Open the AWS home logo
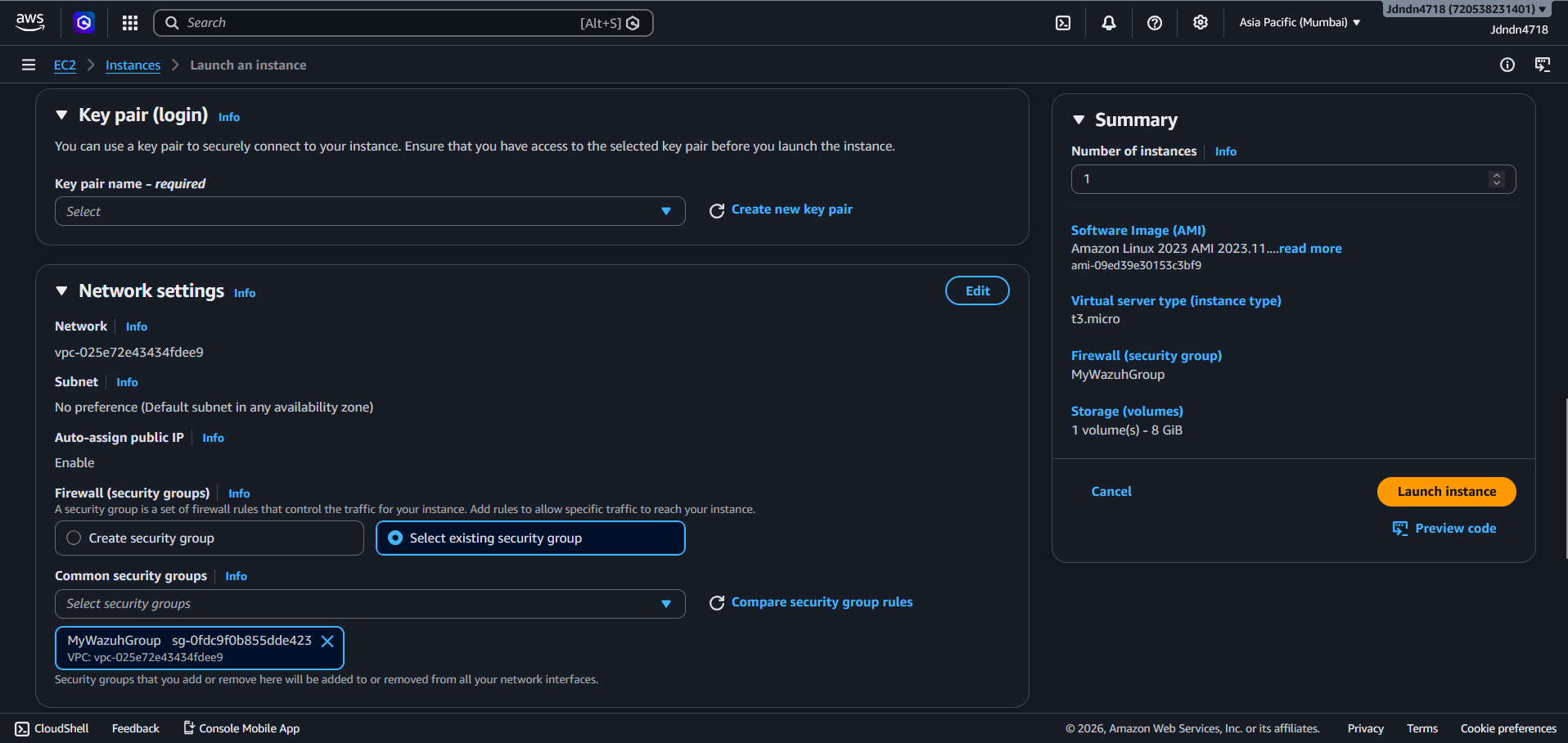Image resolution: width=1568 pixels, height=743 pixels. point(30,22)
